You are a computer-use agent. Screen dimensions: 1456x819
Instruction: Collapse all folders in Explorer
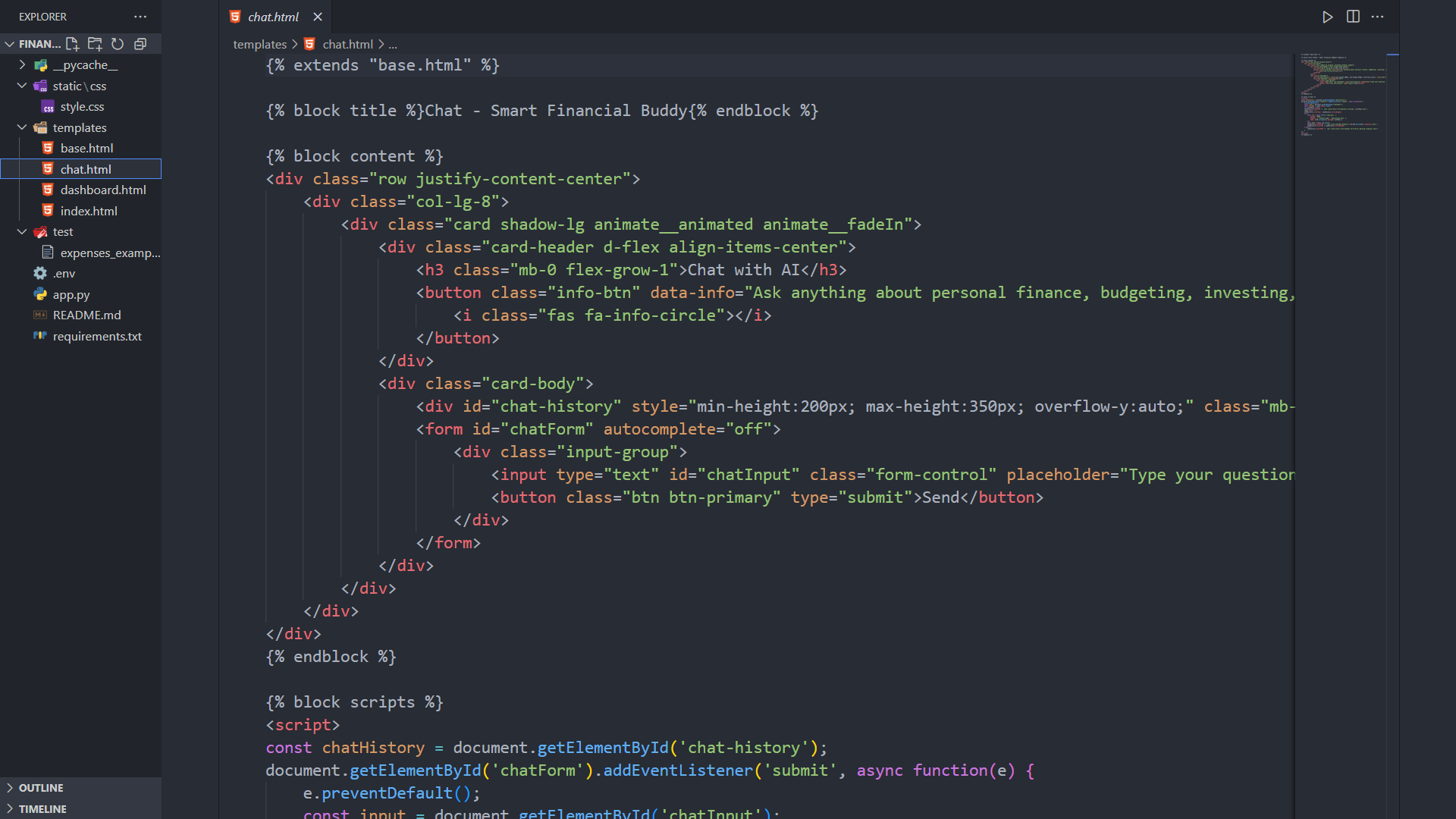tap(140, 44)
